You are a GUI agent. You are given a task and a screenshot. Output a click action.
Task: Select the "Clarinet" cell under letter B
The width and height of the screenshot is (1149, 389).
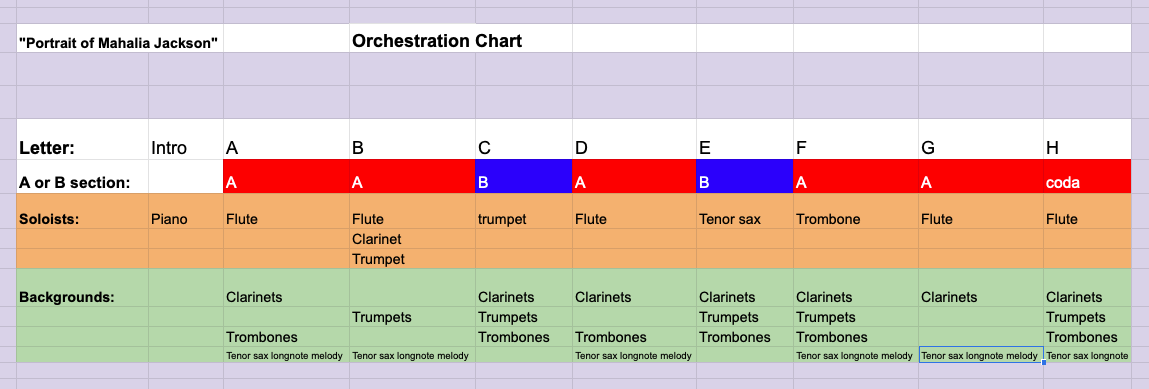[413, 239]
